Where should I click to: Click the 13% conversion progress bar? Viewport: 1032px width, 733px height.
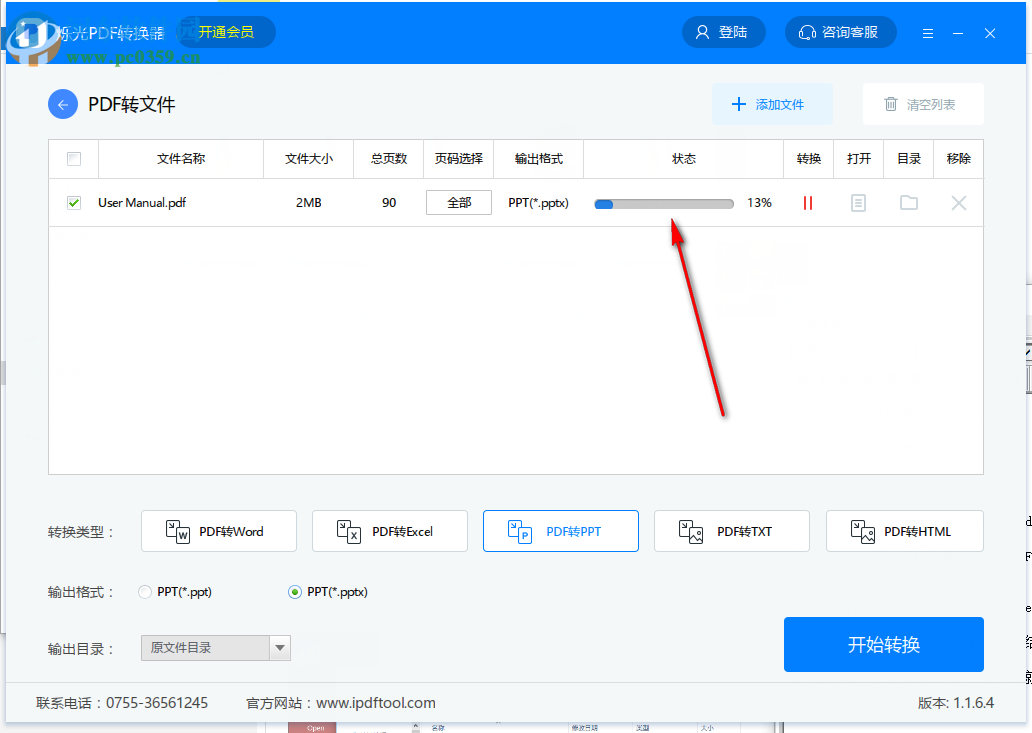click(x=663, y=202)
